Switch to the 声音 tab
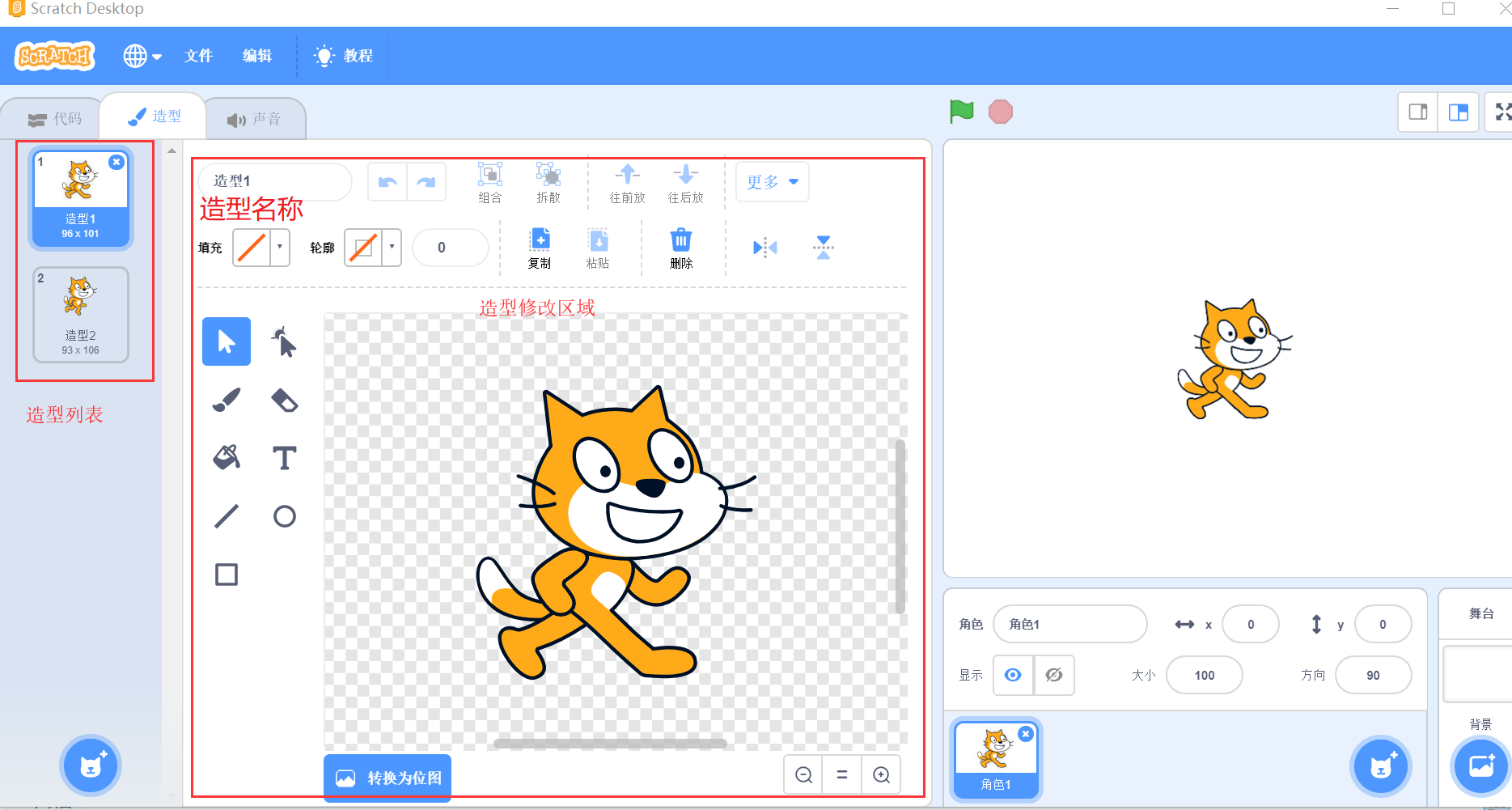The height and width of the screenshot is (810, 1512). (254, 119)
